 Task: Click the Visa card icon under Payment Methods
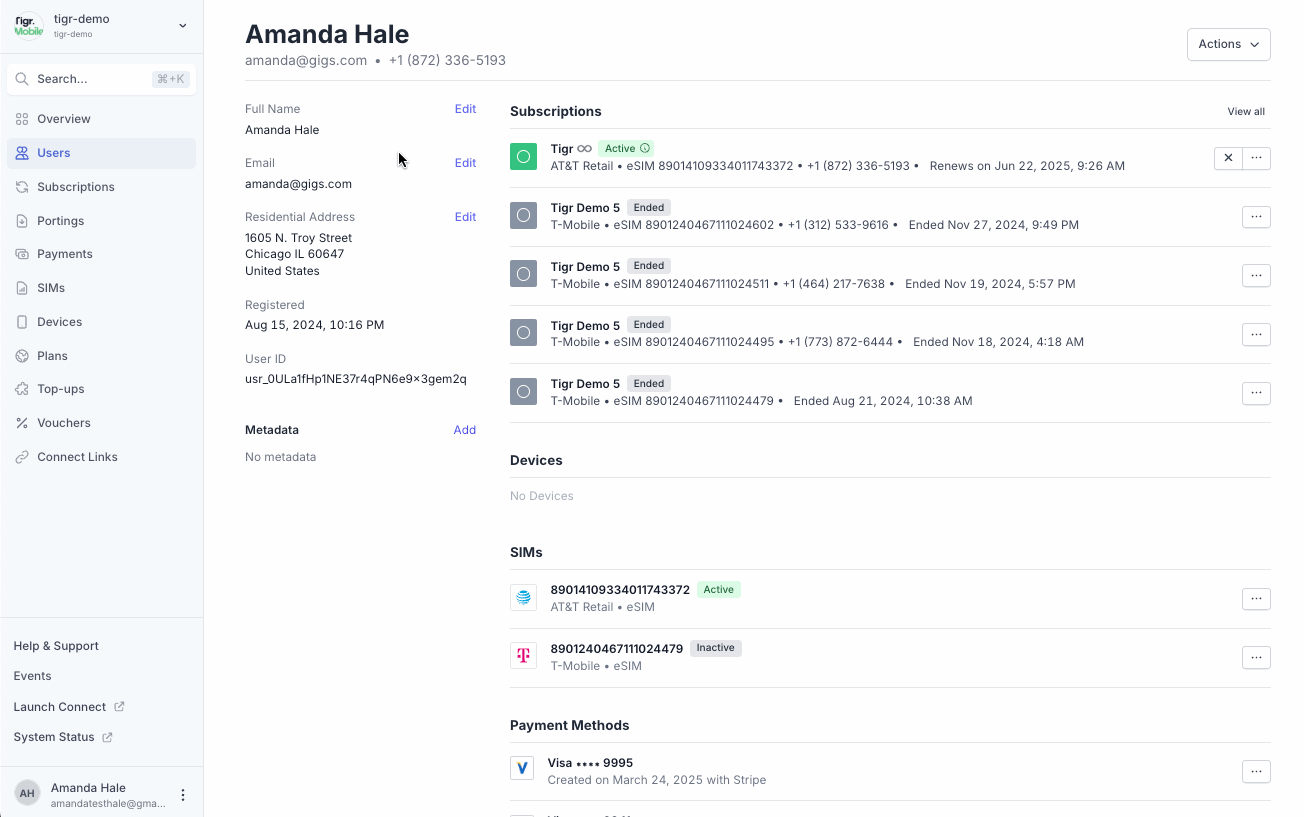523,768
